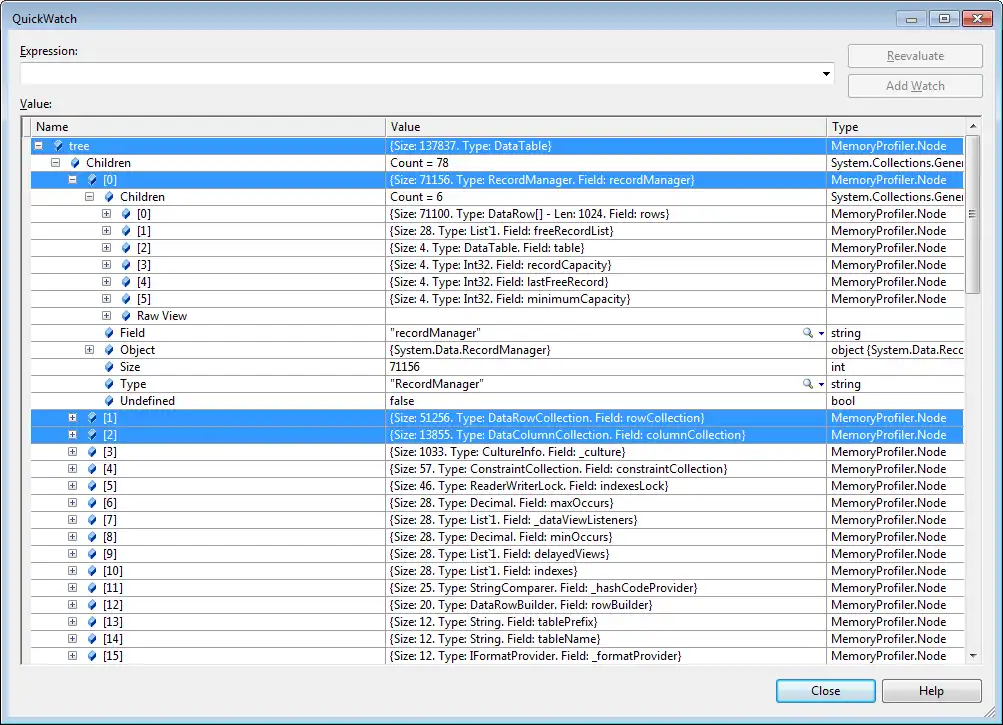Click the icon beside the _dataViewListeners [7] row
Image resolution: width=1003 pixels, height=725 pixels.
(92, 520)
